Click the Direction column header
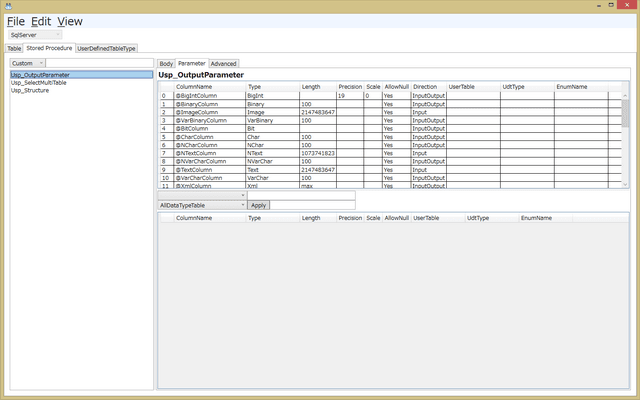Image resolution: width=640 pixels, height=400 pixels. point(429,87)
